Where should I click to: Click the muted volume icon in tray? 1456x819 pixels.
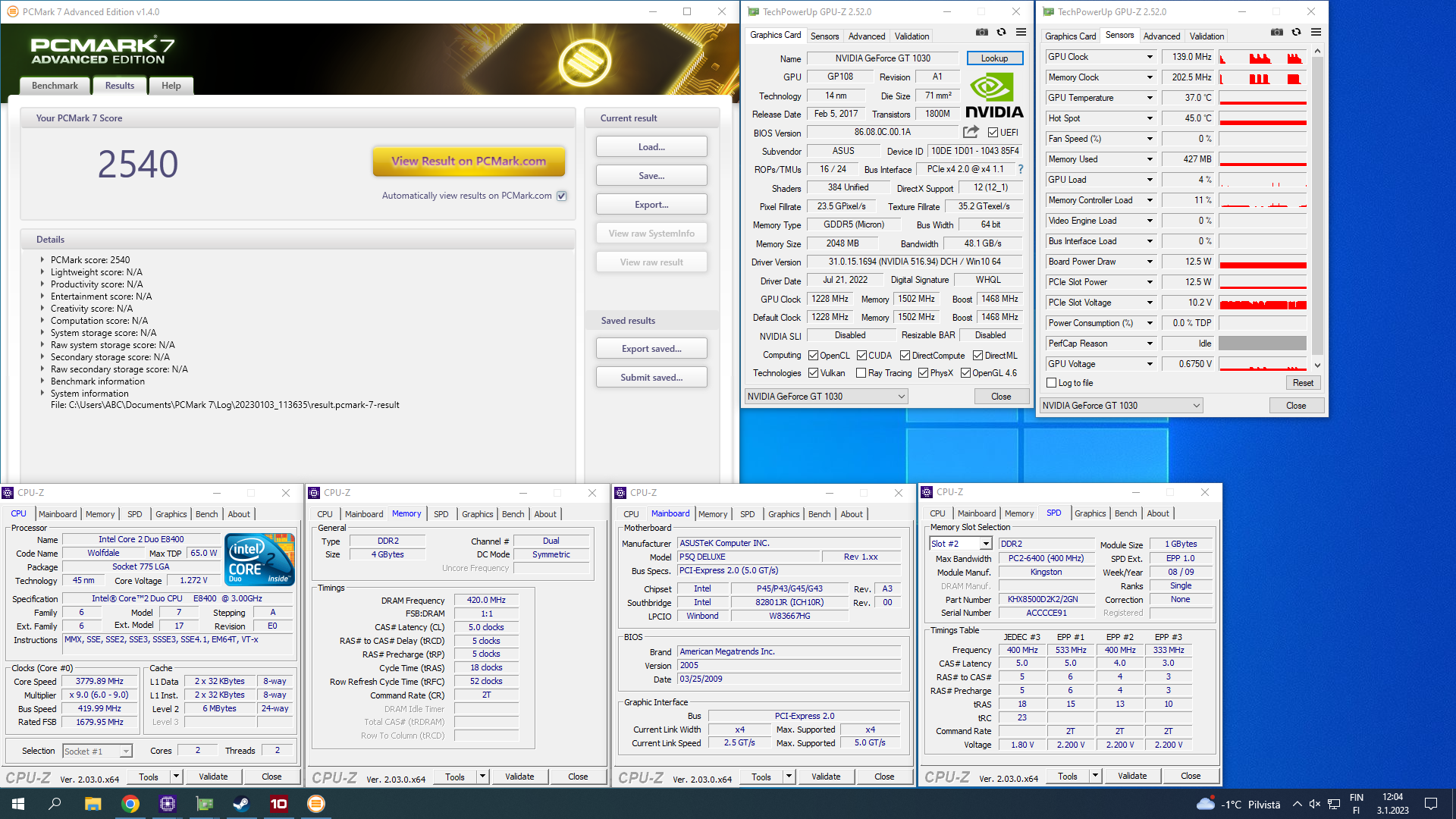click(1315, 804)
